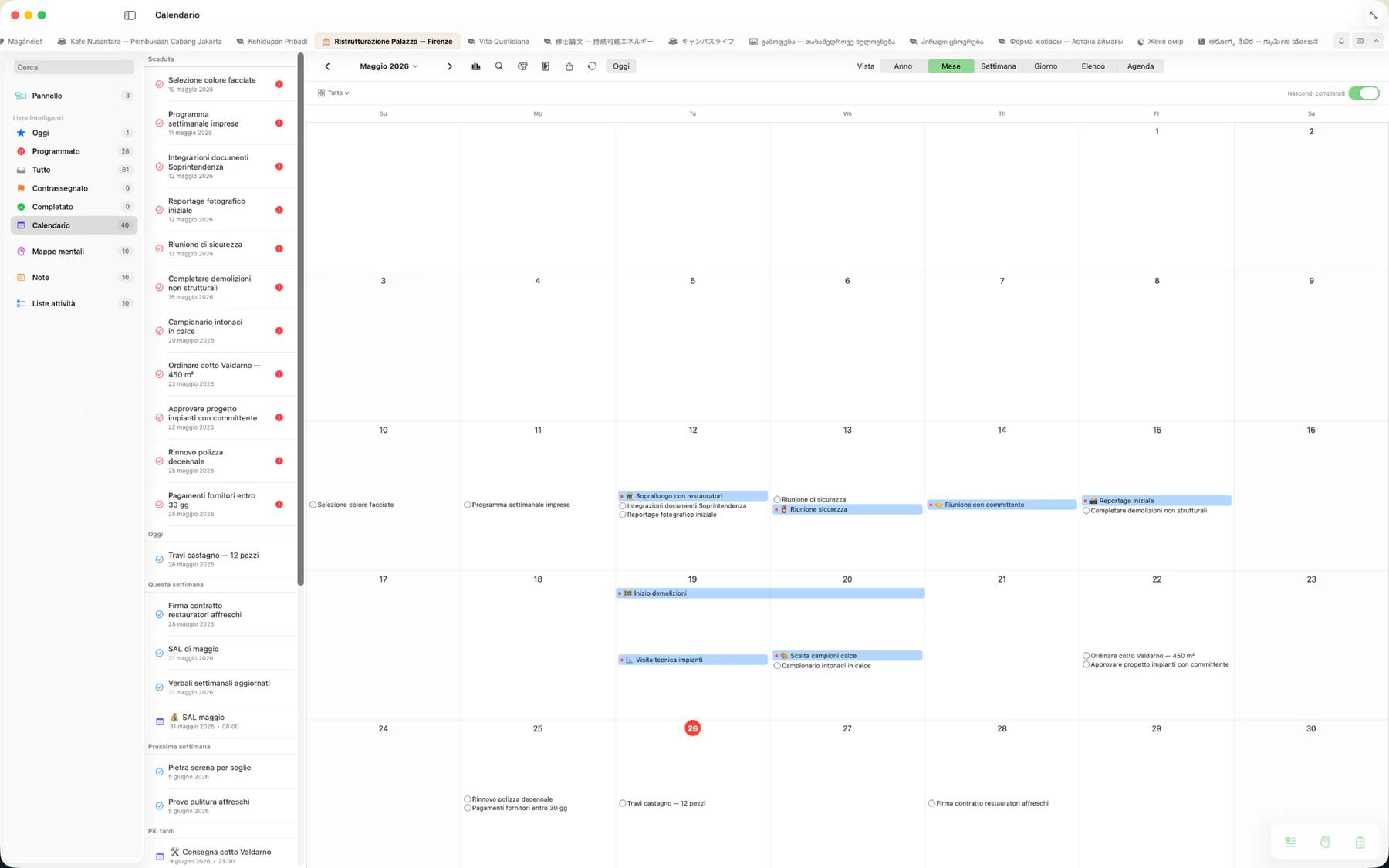Image resolution: width=1389 pixels, height=868 pixels.
Task: Switch to Elenco view
Action: point(1093,66)
